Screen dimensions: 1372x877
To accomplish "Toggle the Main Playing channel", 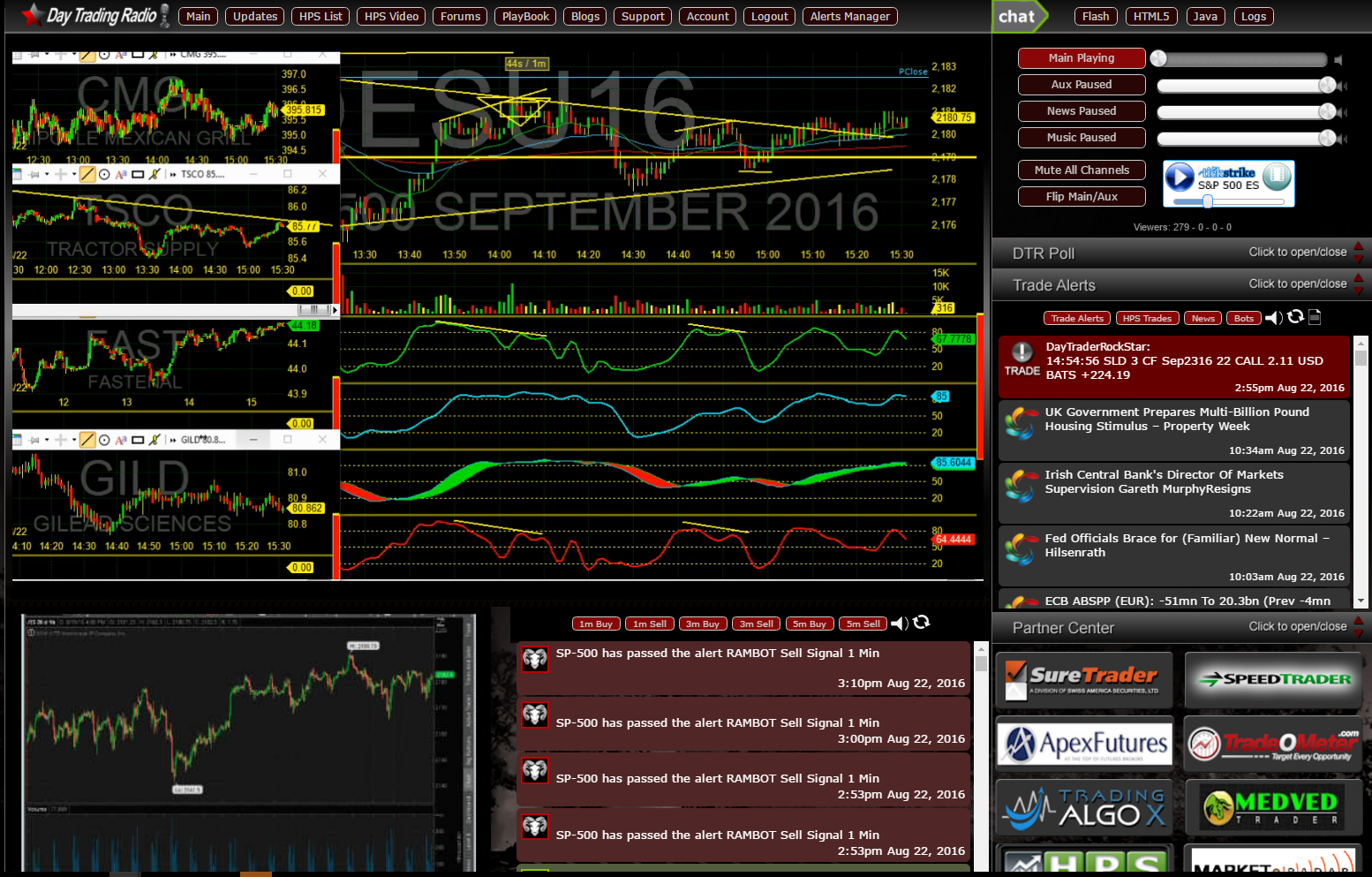I will (1081, 58).
